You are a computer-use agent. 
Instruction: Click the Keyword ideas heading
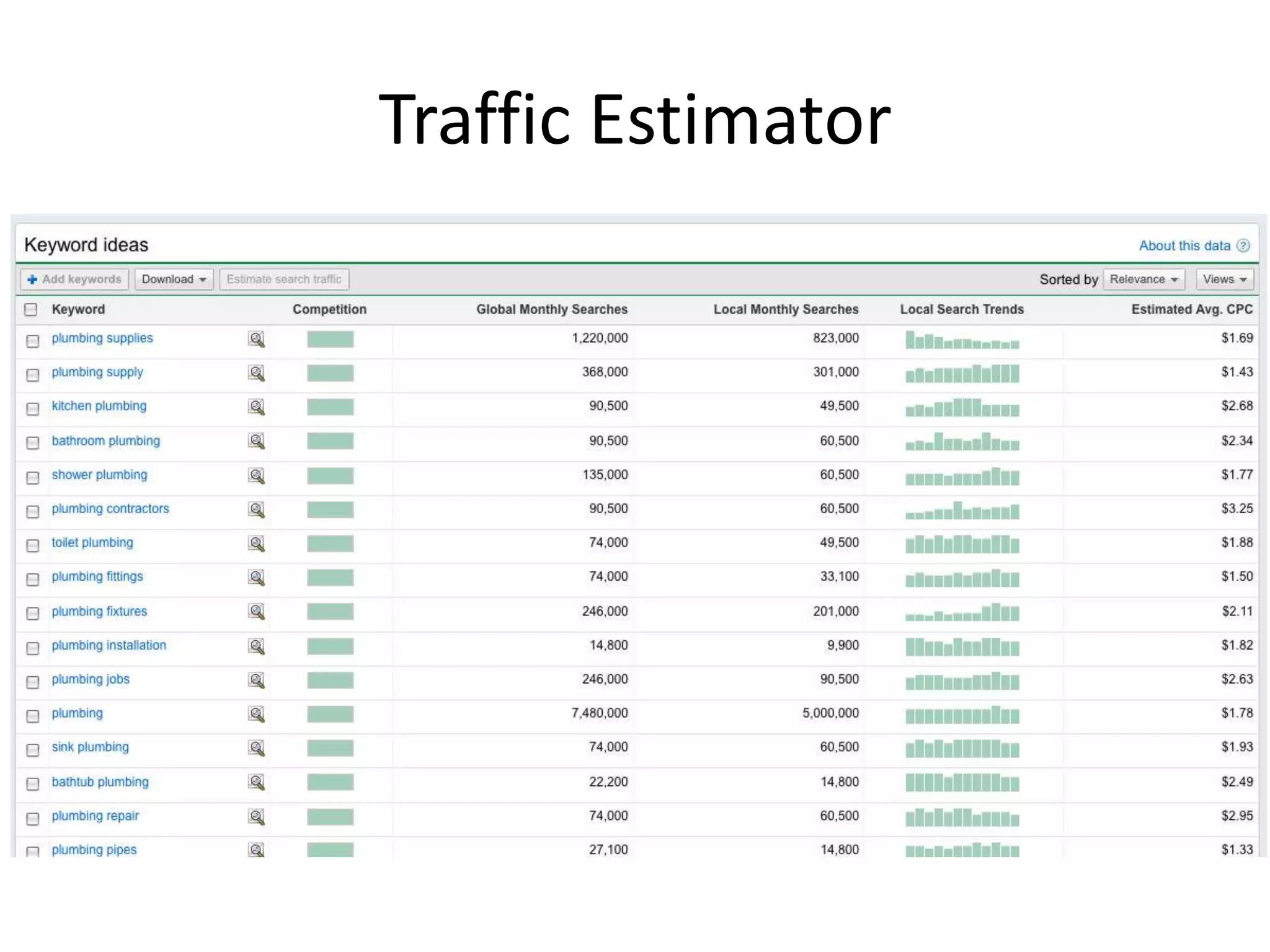click(x=86, y=245)
